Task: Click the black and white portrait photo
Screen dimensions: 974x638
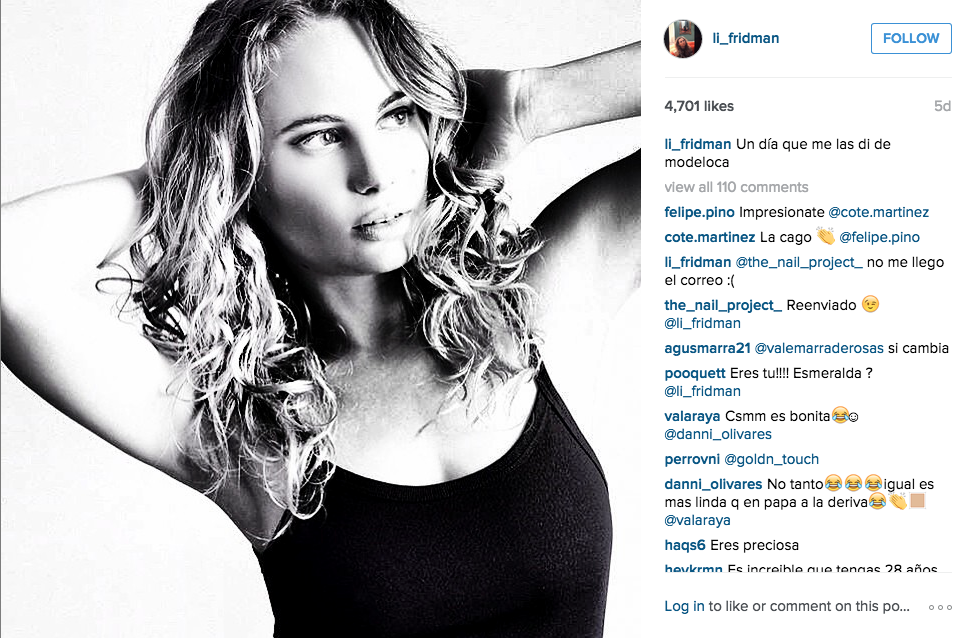Action: coord(321,319)
